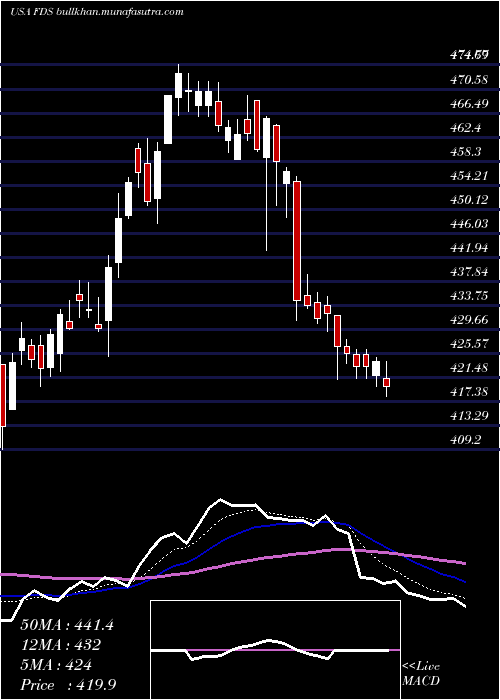
Task: Click the '12MA : 432' readout
Action: click(60, 645)
